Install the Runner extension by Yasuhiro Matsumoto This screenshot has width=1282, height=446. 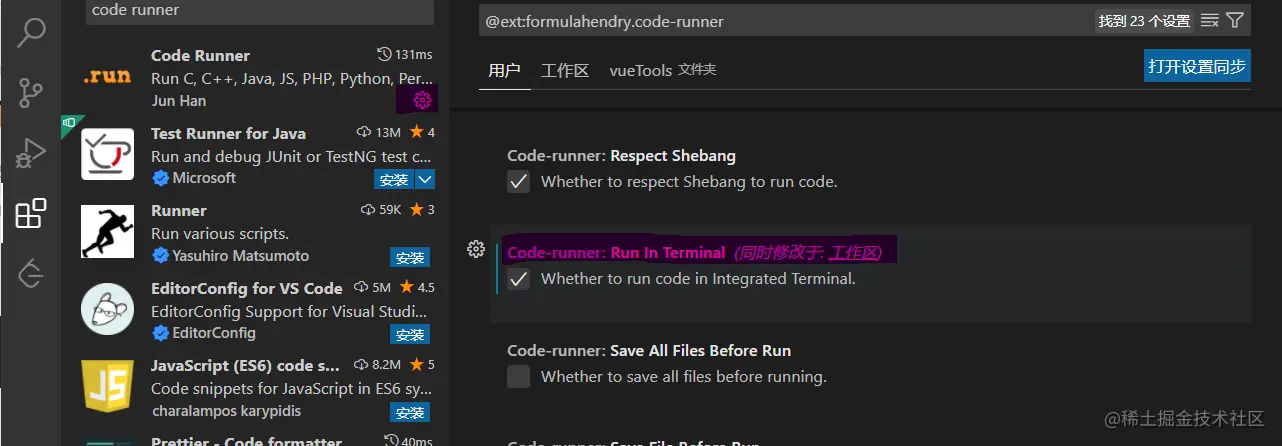[410, 257]
